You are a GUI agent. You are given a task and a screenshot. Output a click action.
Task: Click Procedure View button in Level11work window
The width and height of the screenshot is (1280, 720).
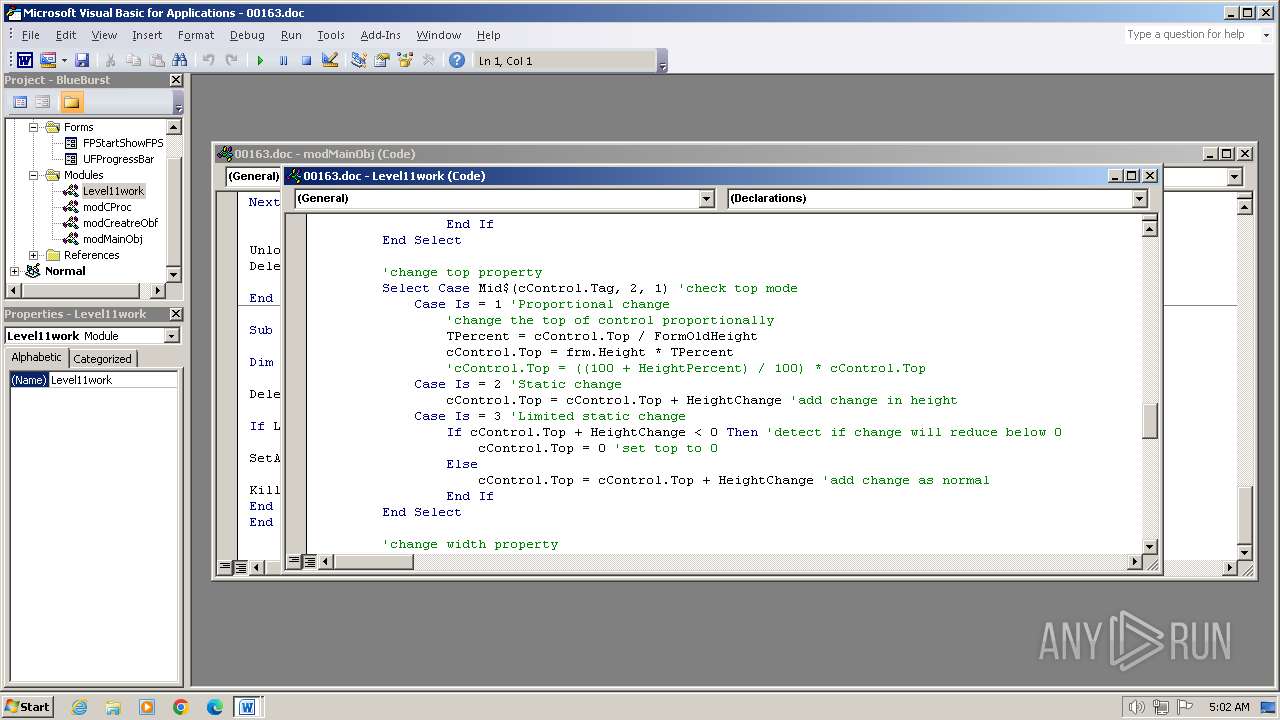pos(295,562)
